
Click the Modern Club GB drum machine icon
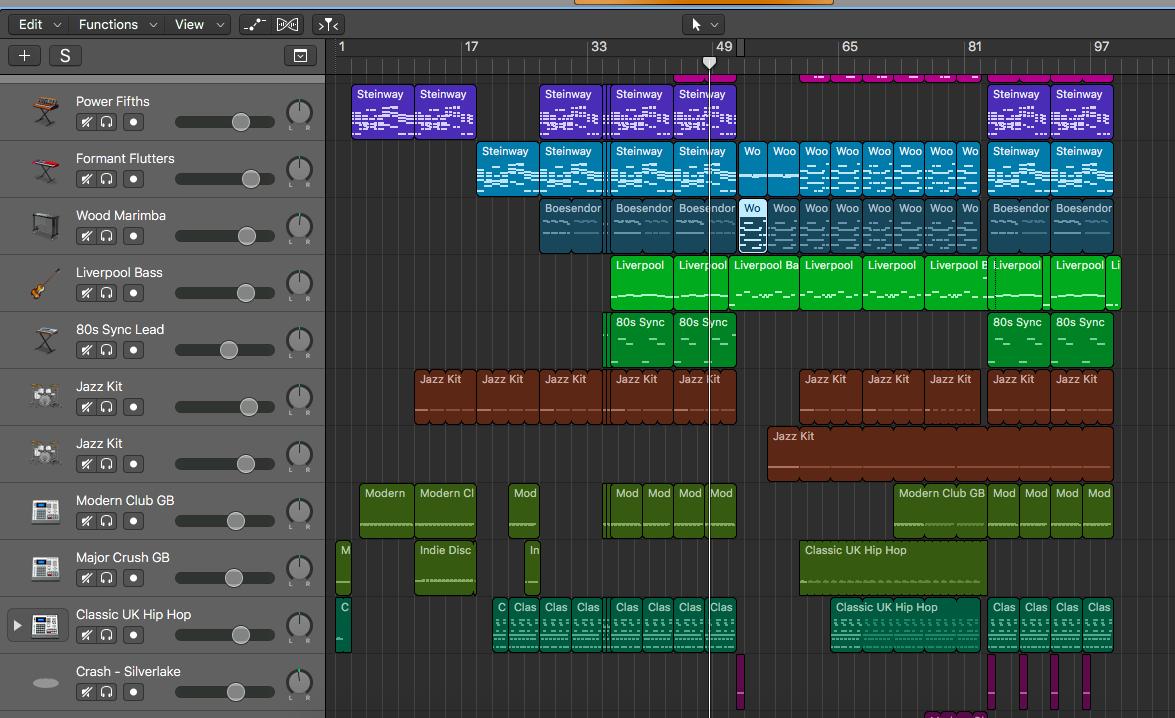[46, 510]
